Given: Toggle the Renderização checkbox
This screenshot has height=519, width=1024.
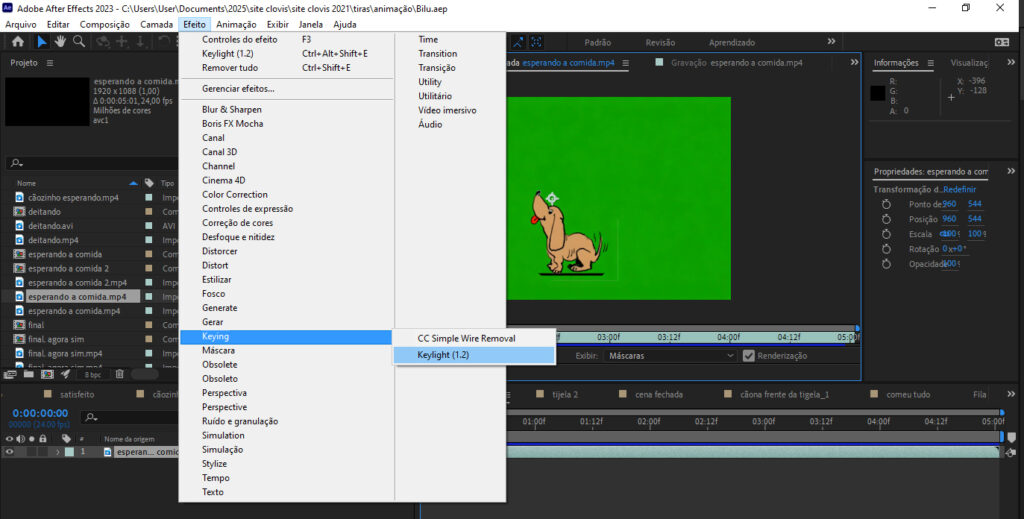Looking at the screenshot, I should tap(748, 356).
